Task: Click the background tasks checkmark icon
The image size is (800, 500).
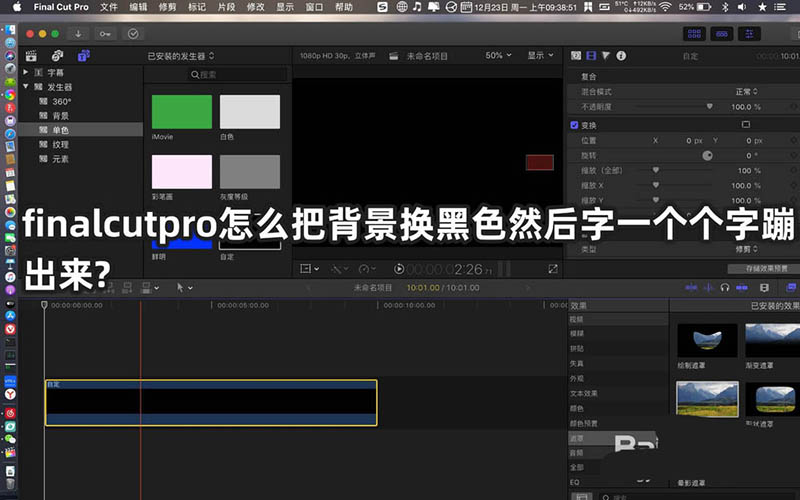Action: click(x=133, y=34)
